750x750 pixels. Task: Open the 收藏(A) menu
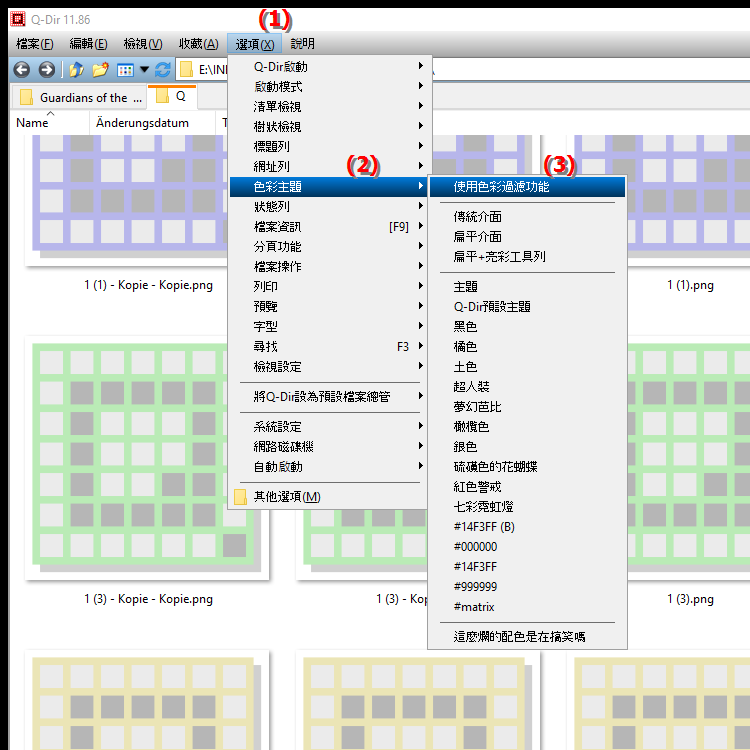(x=199, y=44)
